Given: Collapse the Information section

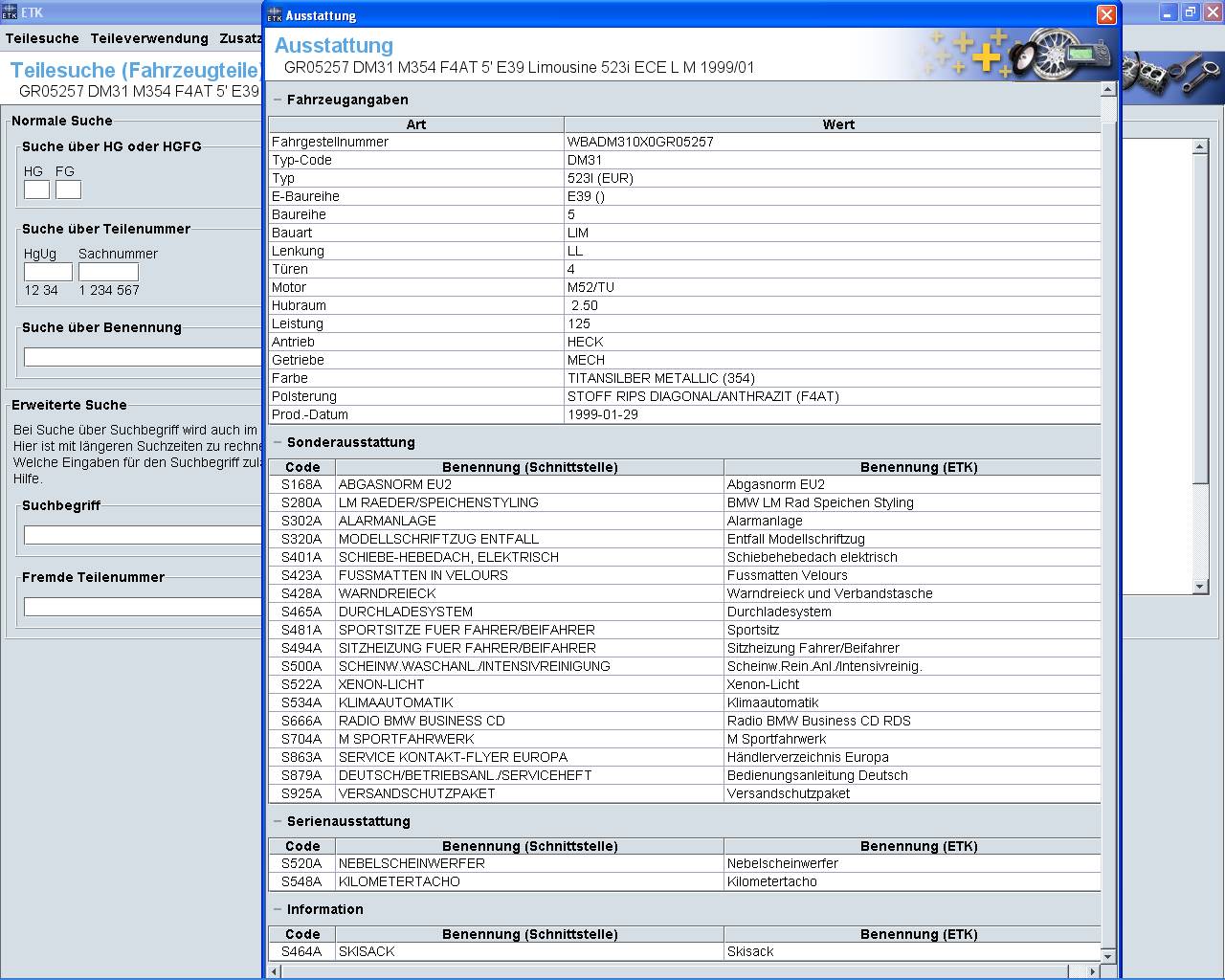Looking at the screenshot, I should click(x=278, y=909).
